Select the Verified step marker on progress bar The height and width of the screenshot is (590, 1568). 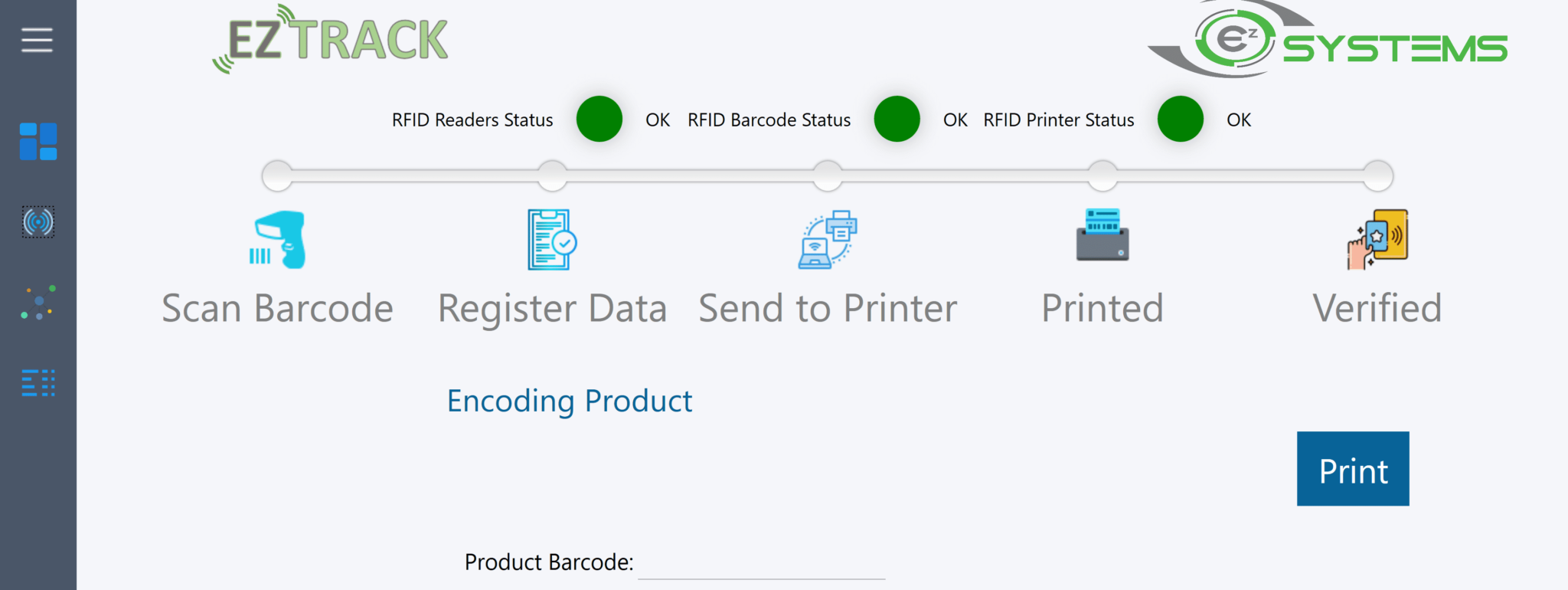(x=1378, y=175)
